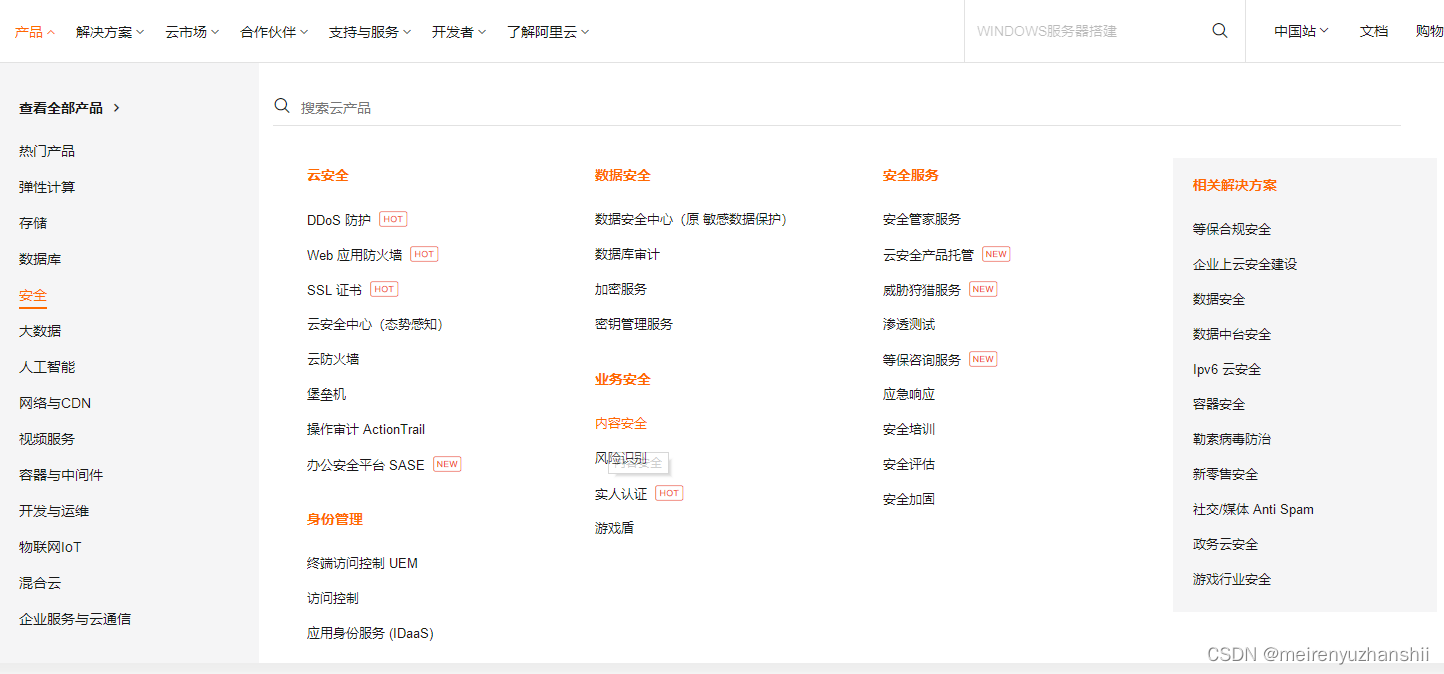Viewport: 1444px width, 674px height.
Task: Open 等保咨询服务
Action: (922, 360)
